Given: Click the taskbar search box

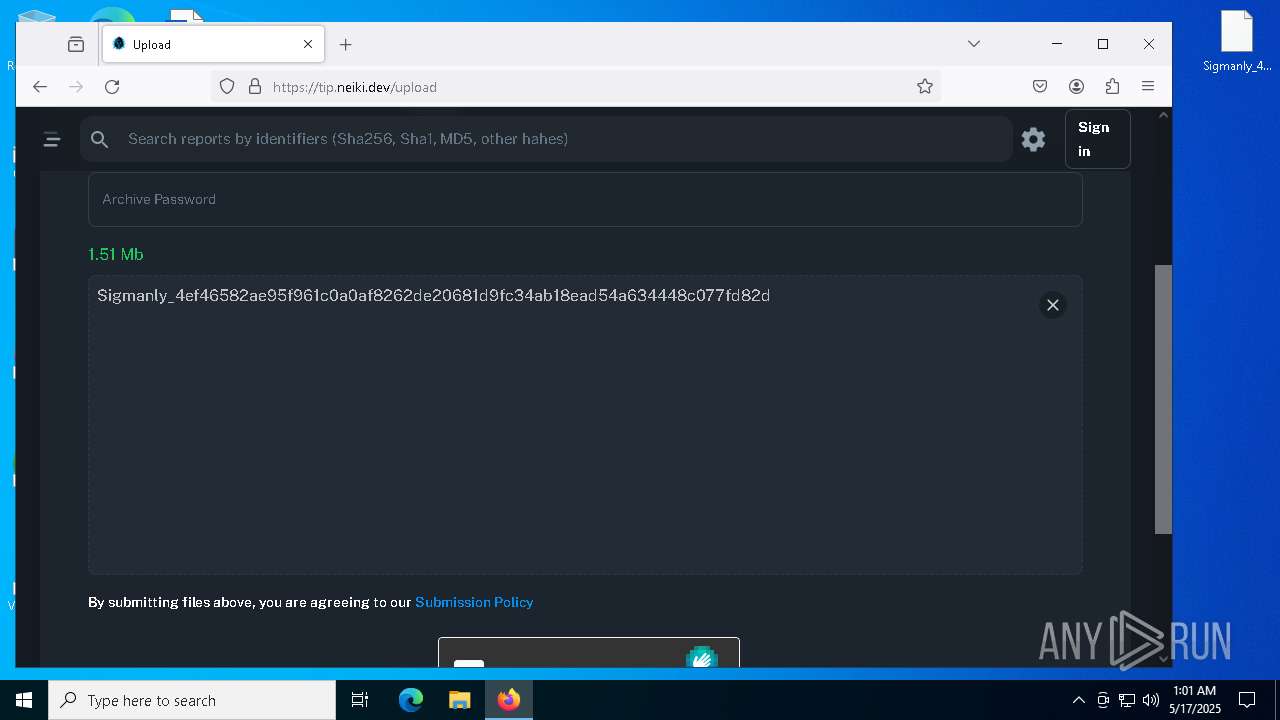Looking at the screenshot, I should point(192,700).
